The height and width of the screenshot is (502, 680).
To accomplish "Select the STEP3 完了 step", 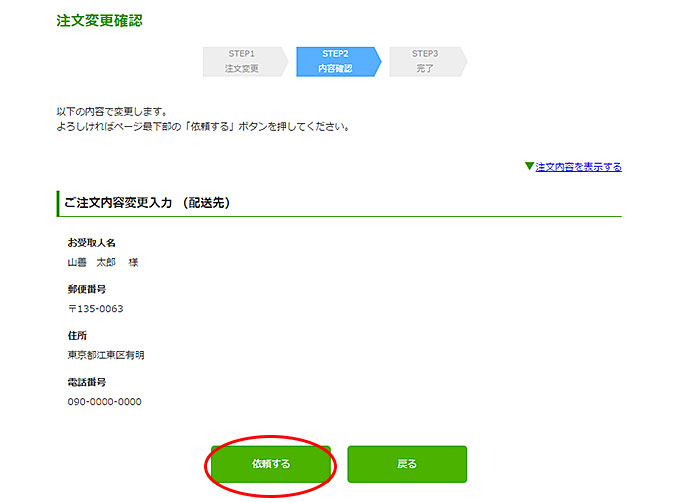I will click(x=426, y=61).
